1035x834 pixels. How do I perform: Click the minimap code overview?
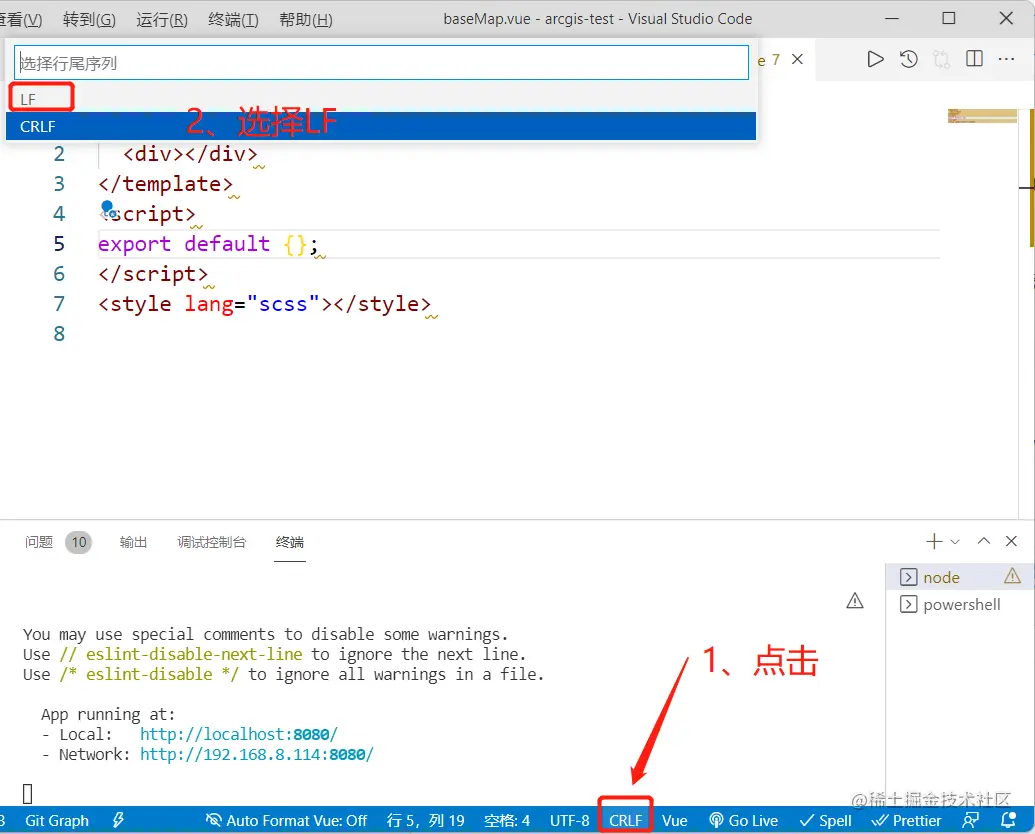tap(982, 116)
